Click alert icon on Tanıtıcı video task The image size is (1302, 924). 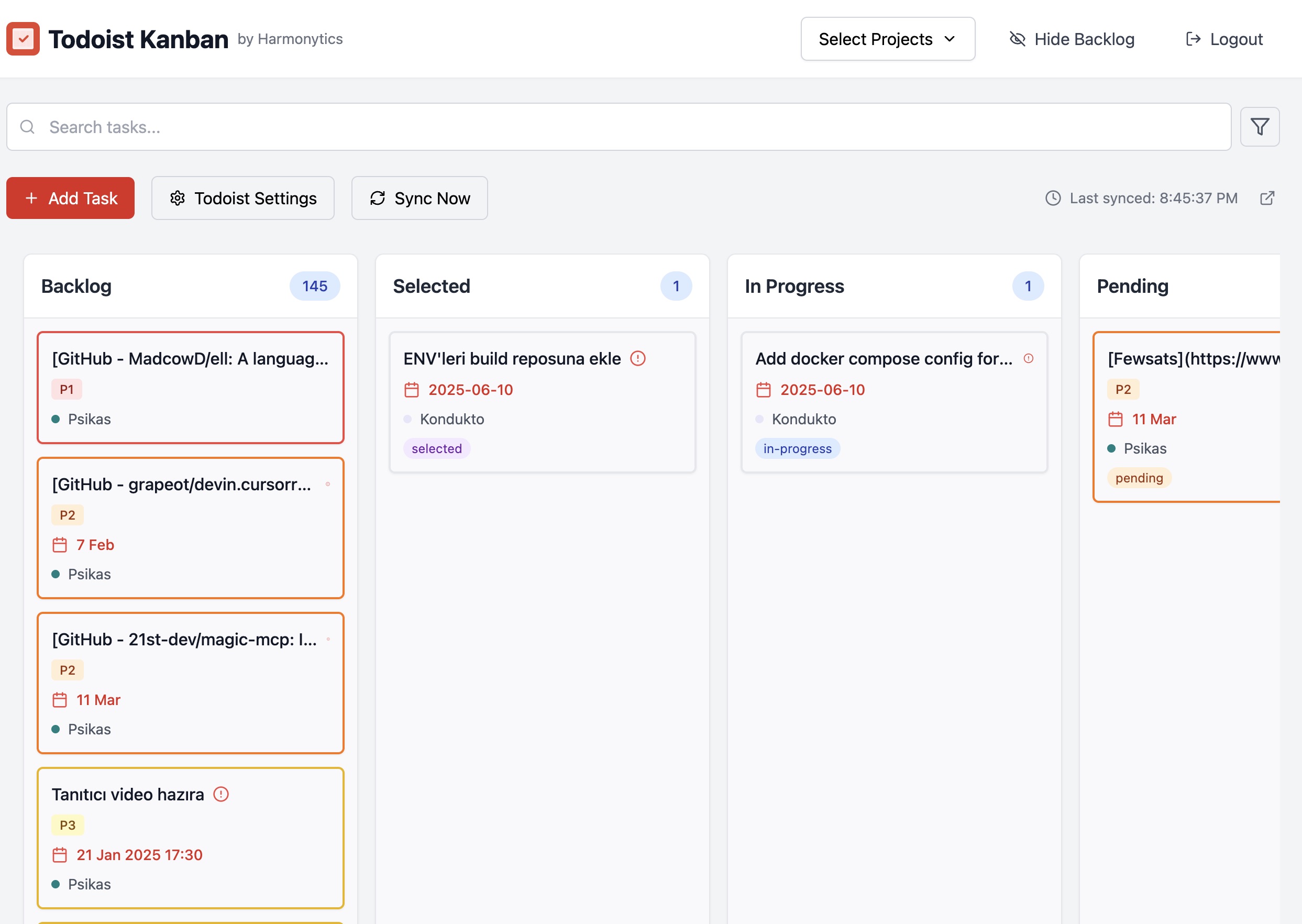[220, 794]
